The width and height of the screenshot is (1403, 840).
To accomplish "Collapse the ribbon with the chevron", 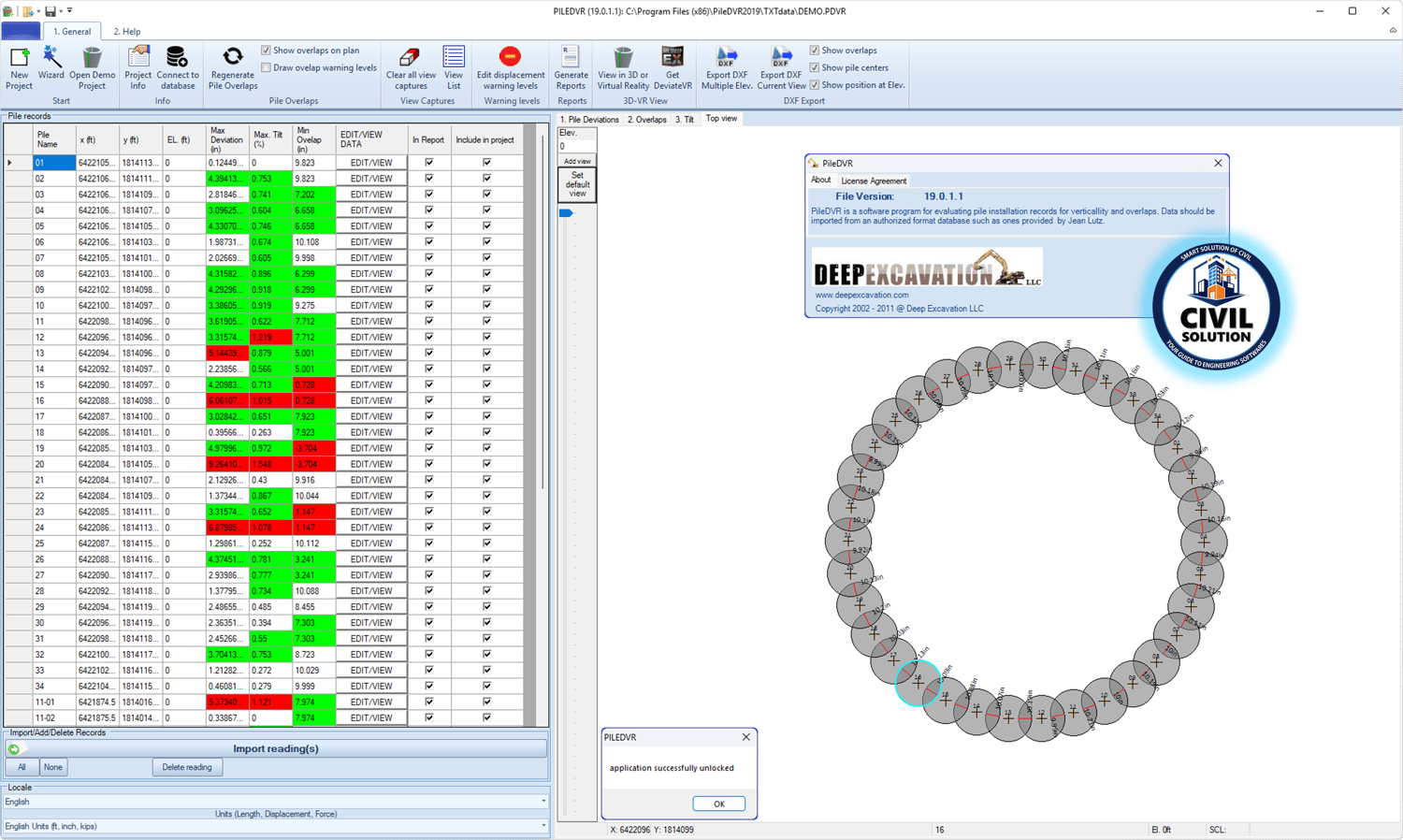I will (x=1393, y=31).
